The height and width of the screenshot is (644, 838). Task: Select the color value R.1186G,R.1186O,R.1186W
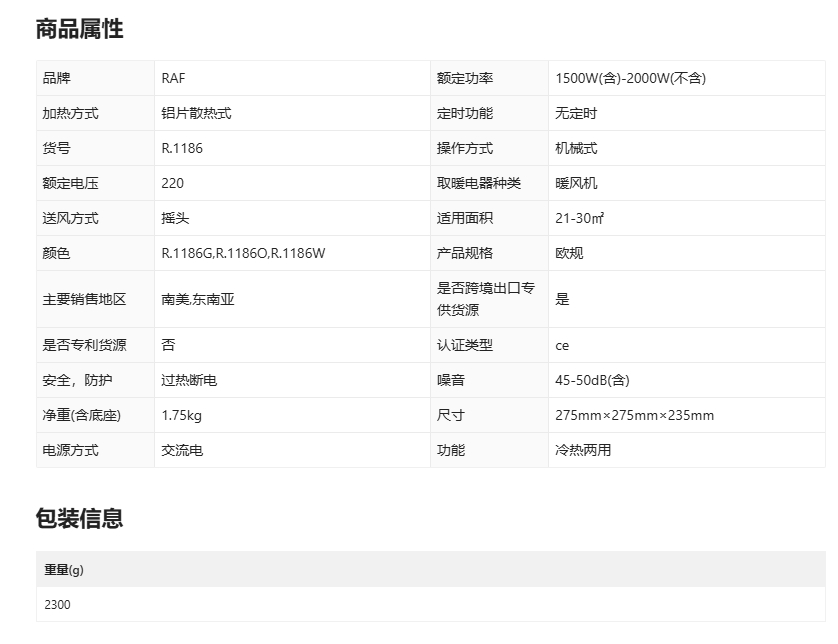(243, 253)
